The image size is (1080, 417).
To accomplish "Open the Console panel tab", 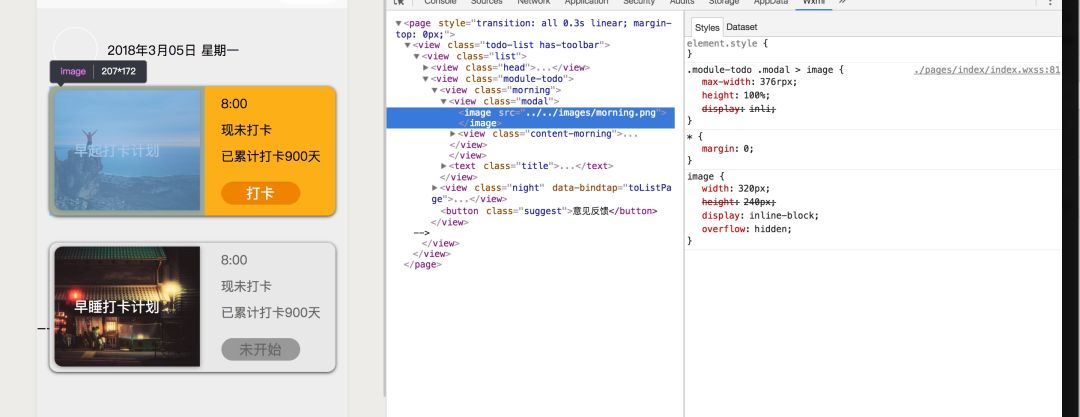I will (x=440, y=3).
